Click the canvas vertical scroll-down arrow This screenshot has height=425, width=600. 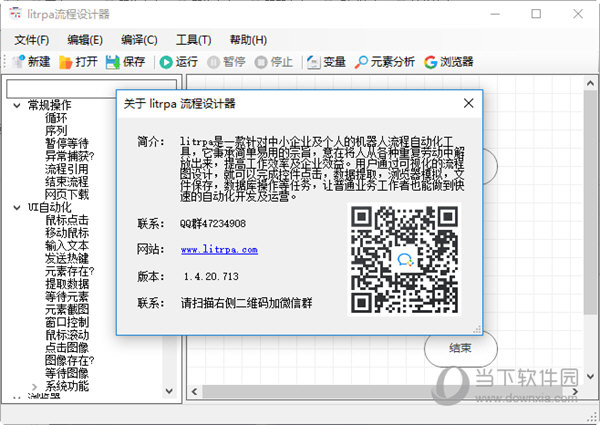590,376
